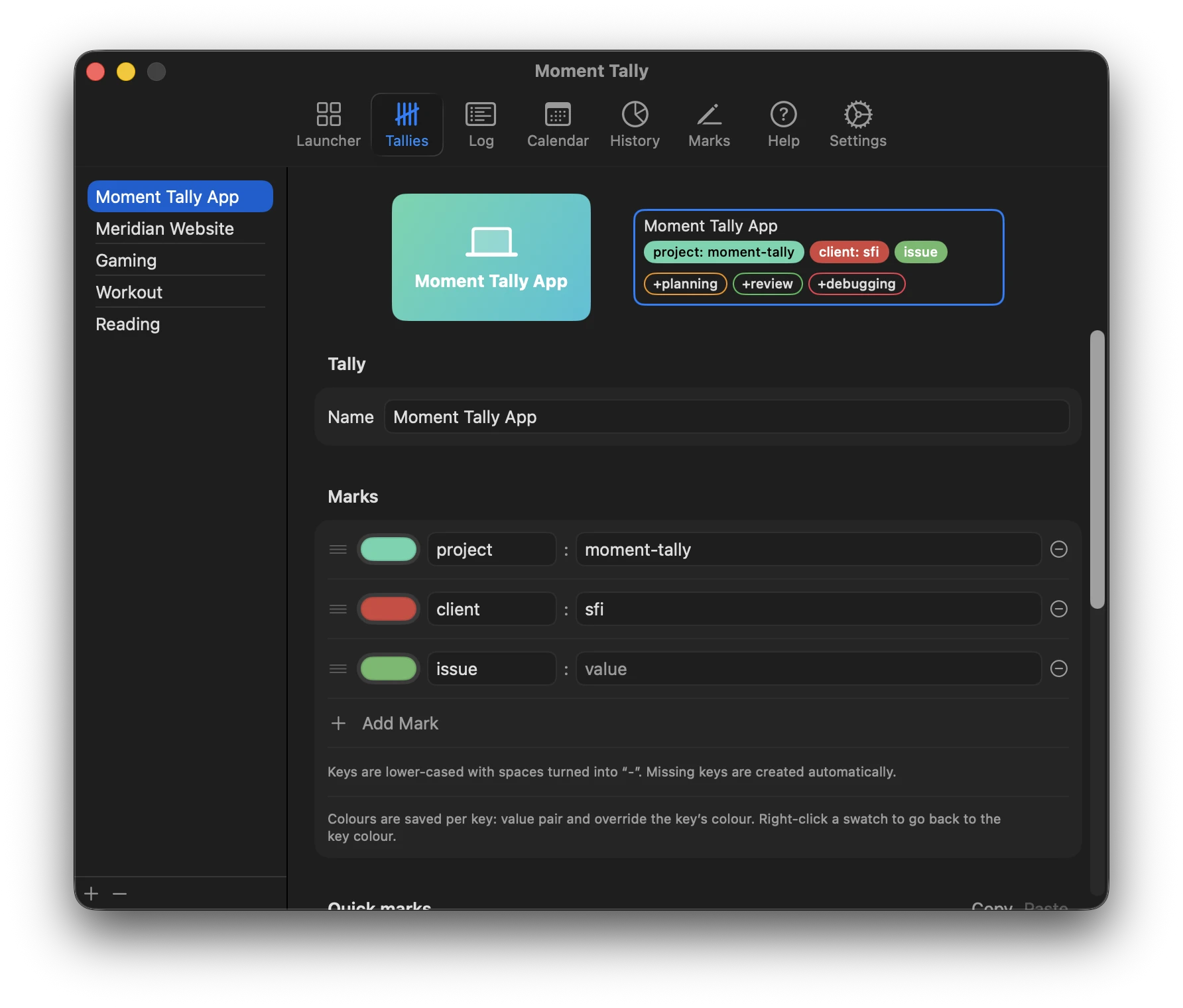Screen dimensions: 1183x1008
Task: Click the 'Colours are saved per key' hint text
Action: click(x=664, y=827)
